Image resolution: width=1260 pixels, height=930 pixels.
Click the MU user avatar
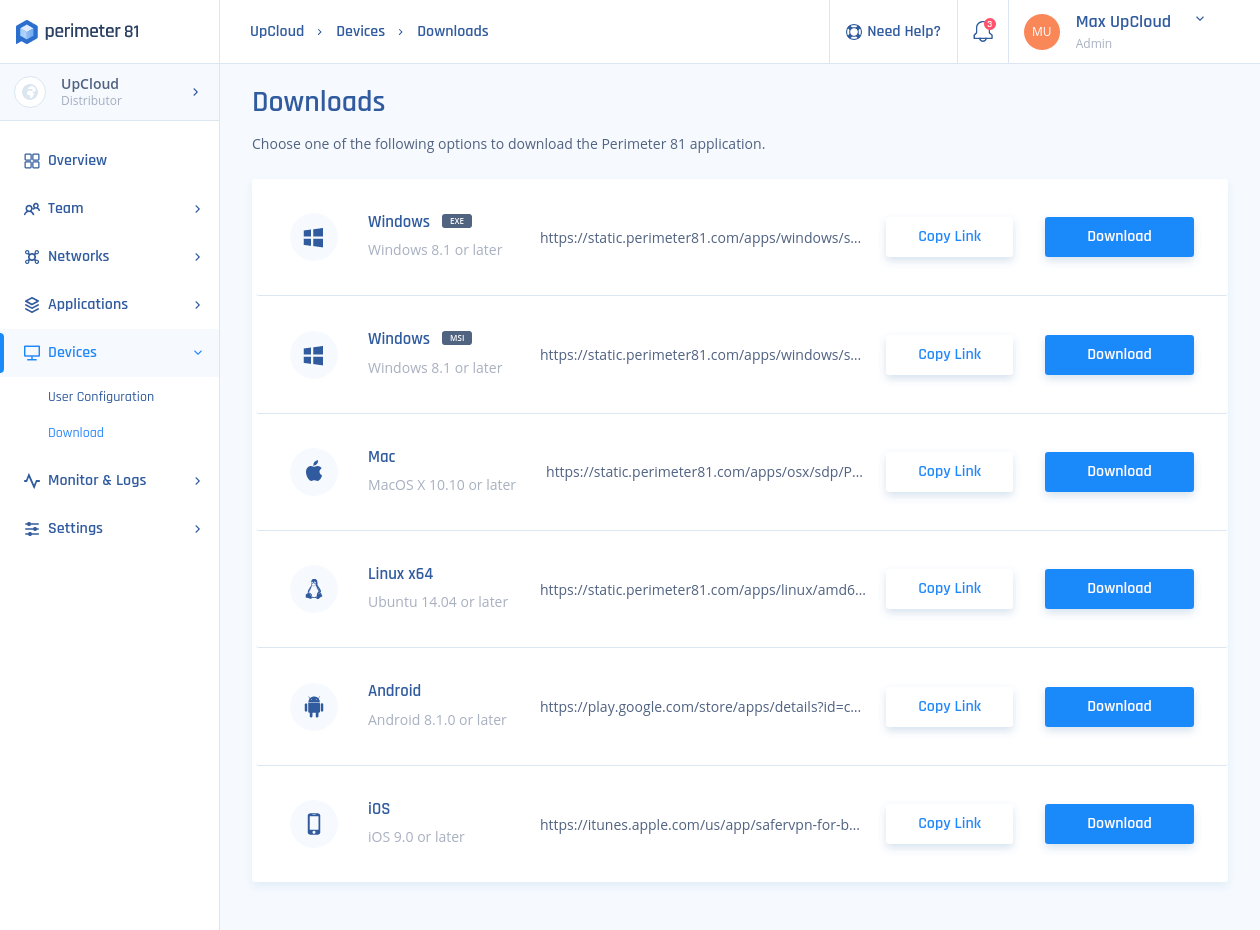pyautogui.click(x=1041, y=32)
